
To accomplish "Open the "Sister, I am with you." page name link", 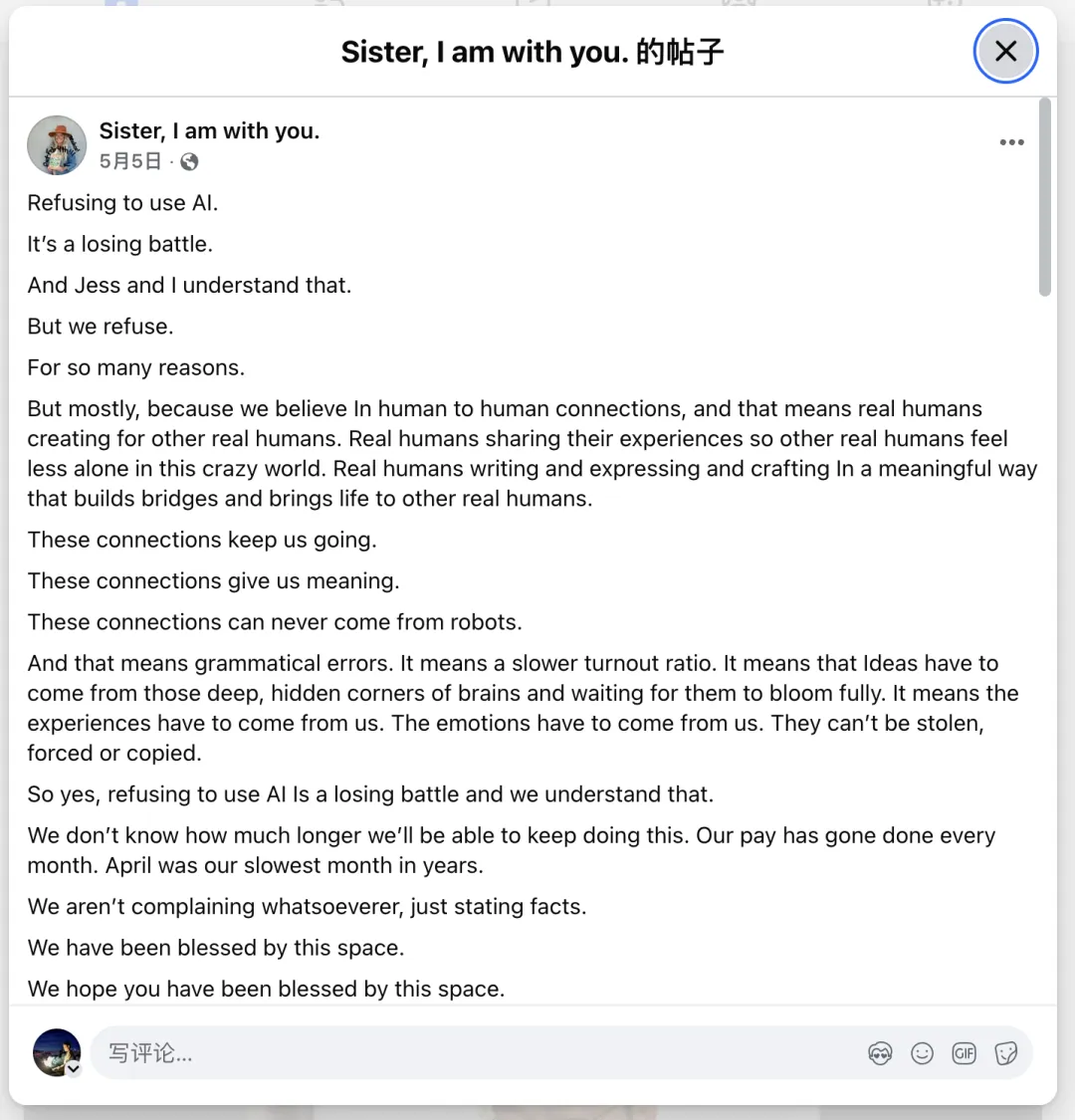I will [x=209, y=131].
